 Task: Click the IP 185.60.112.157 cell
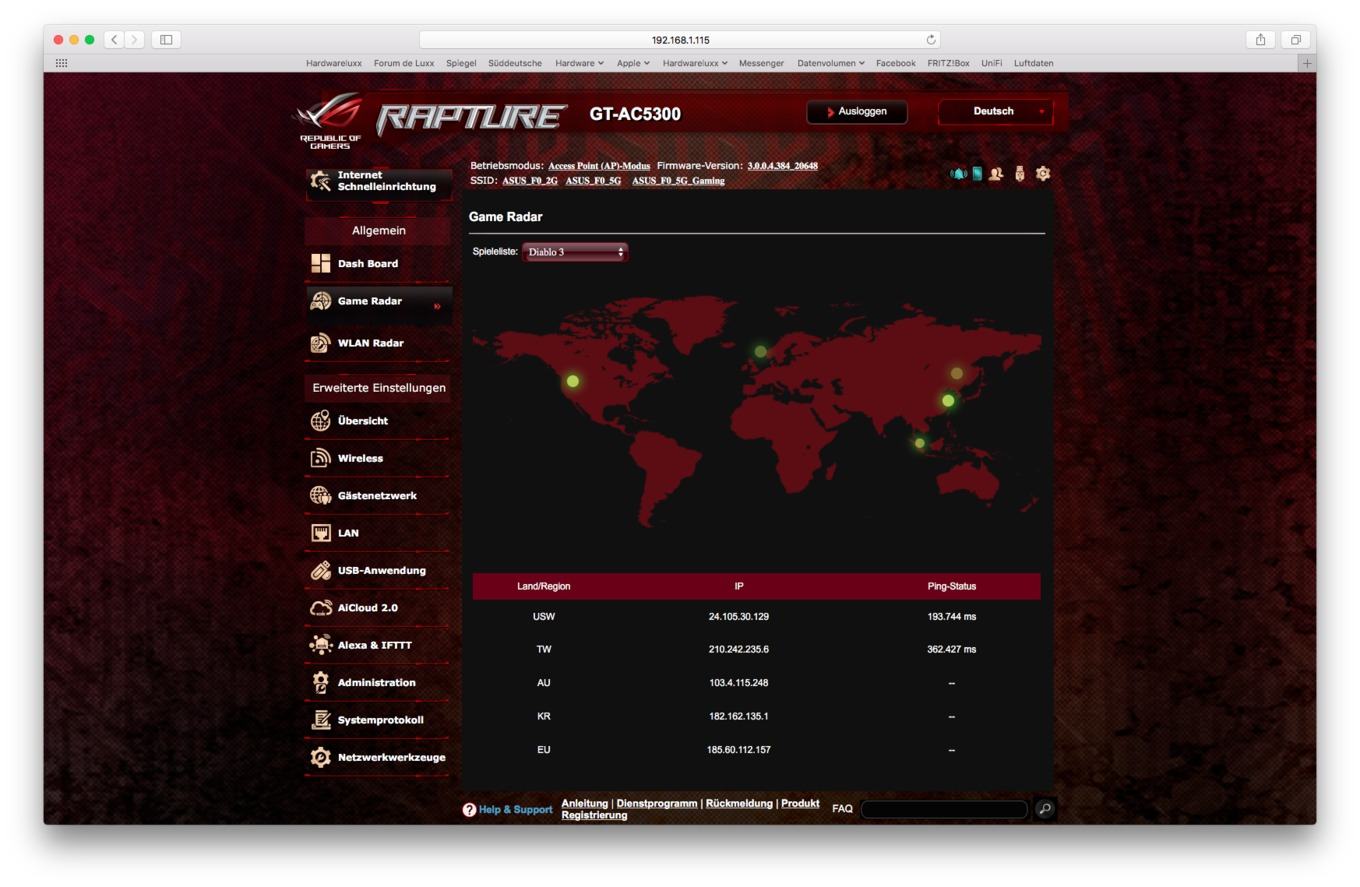click(x=739, y=750)
